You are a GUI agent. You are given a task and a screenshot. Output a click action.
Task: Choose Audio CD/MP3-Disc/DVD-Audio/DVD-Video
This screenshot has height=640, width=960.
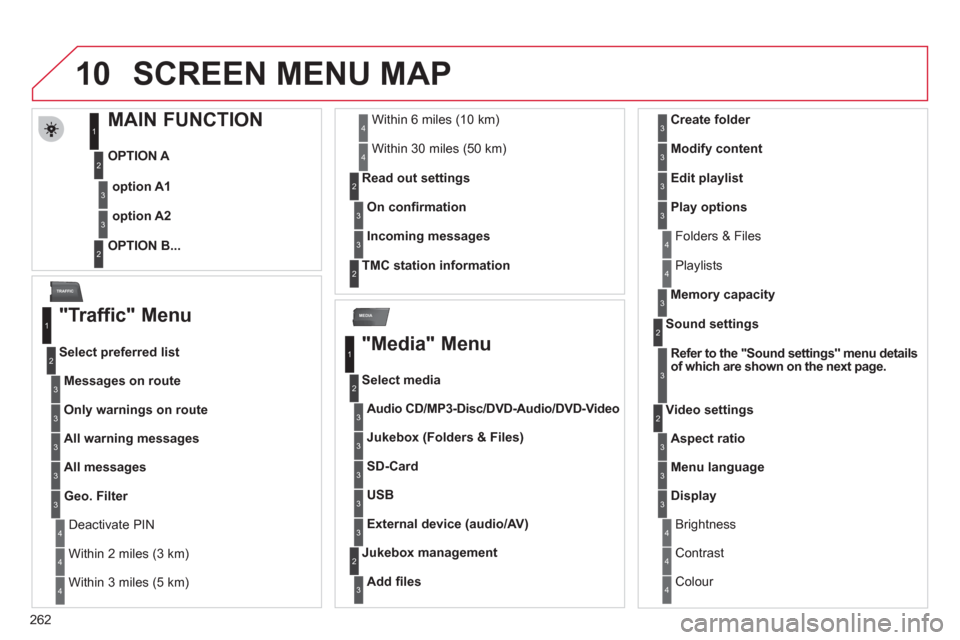[493, 408]
